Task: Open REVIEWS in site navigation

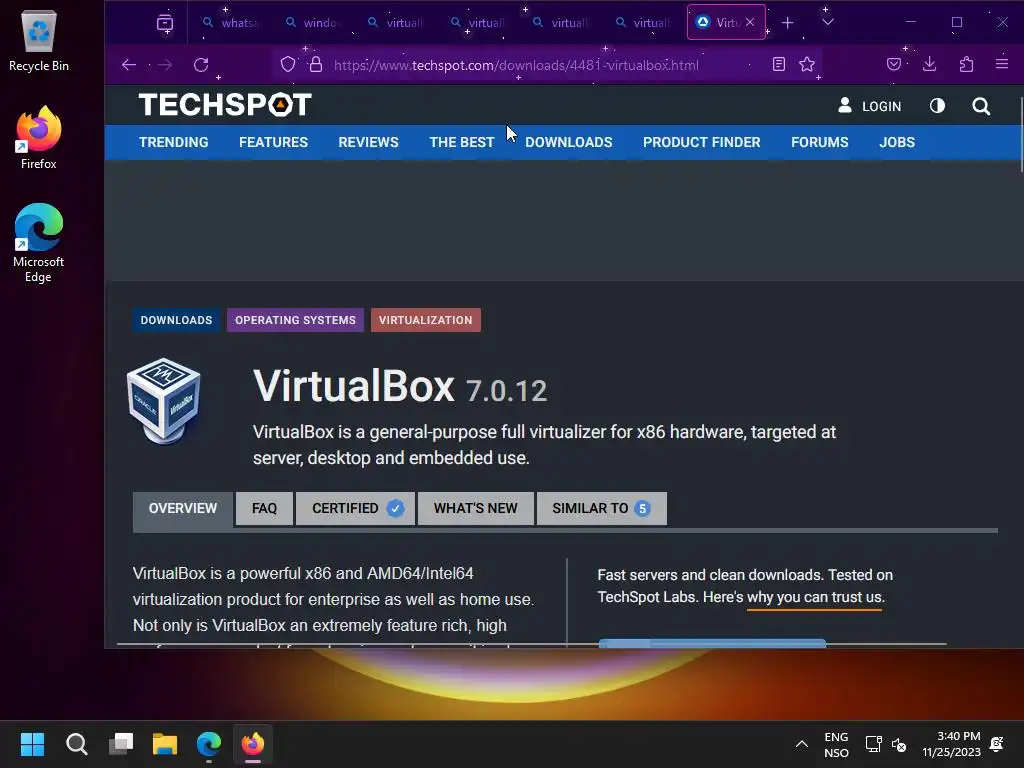Action: click(368, 142)
